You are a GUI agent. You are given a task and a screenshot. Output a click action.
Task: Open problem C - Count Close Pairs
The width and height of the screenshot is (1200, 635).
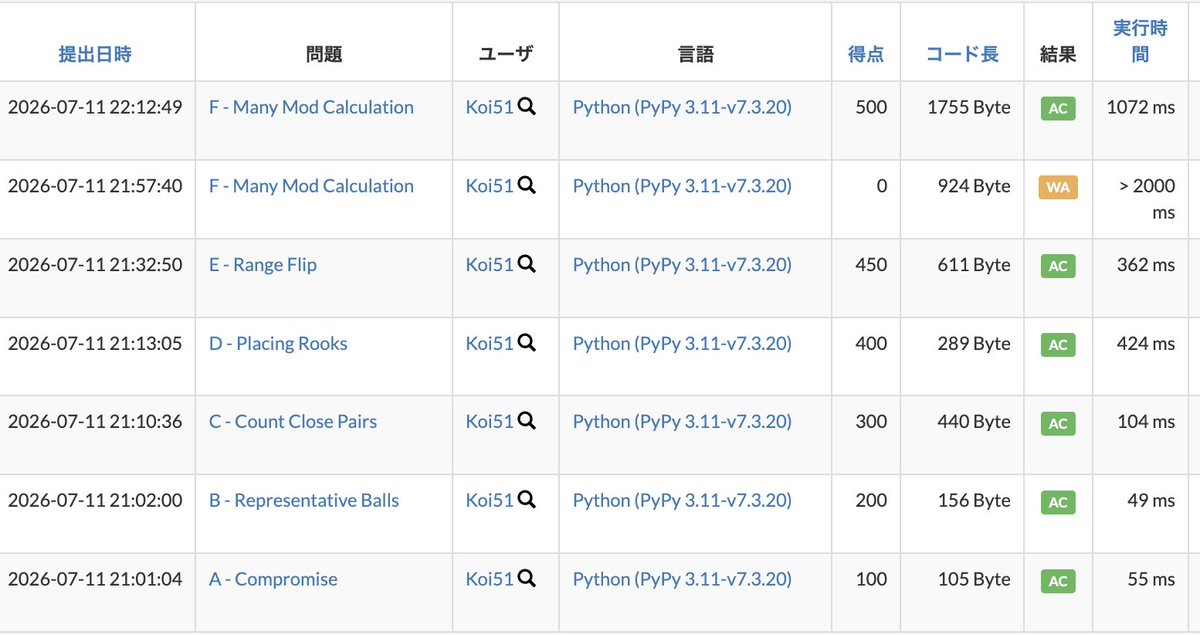click(x=293, y=422)
